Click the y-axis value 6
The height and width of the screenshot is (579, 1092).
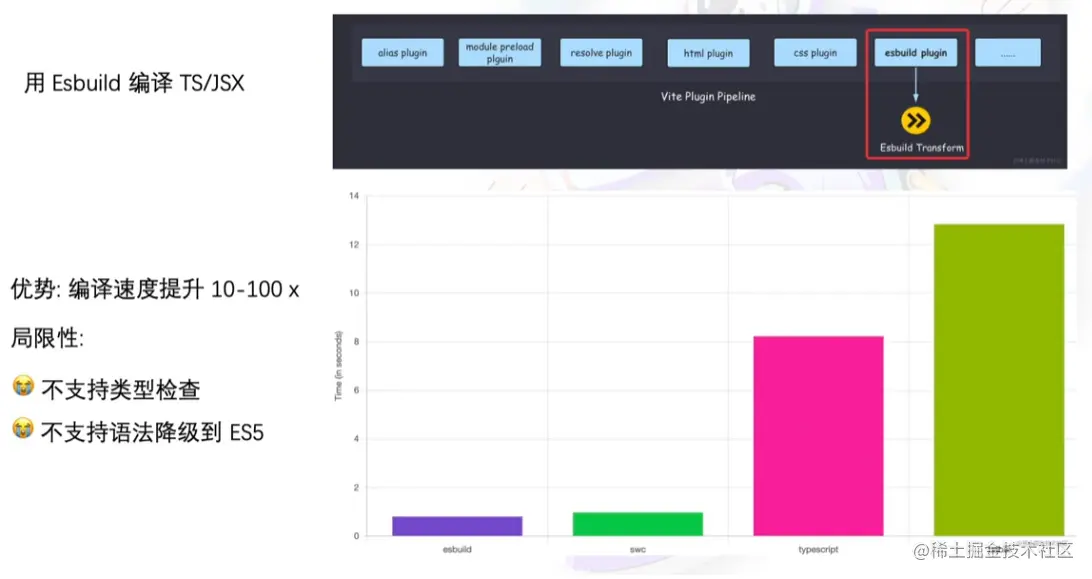point(356,390)
